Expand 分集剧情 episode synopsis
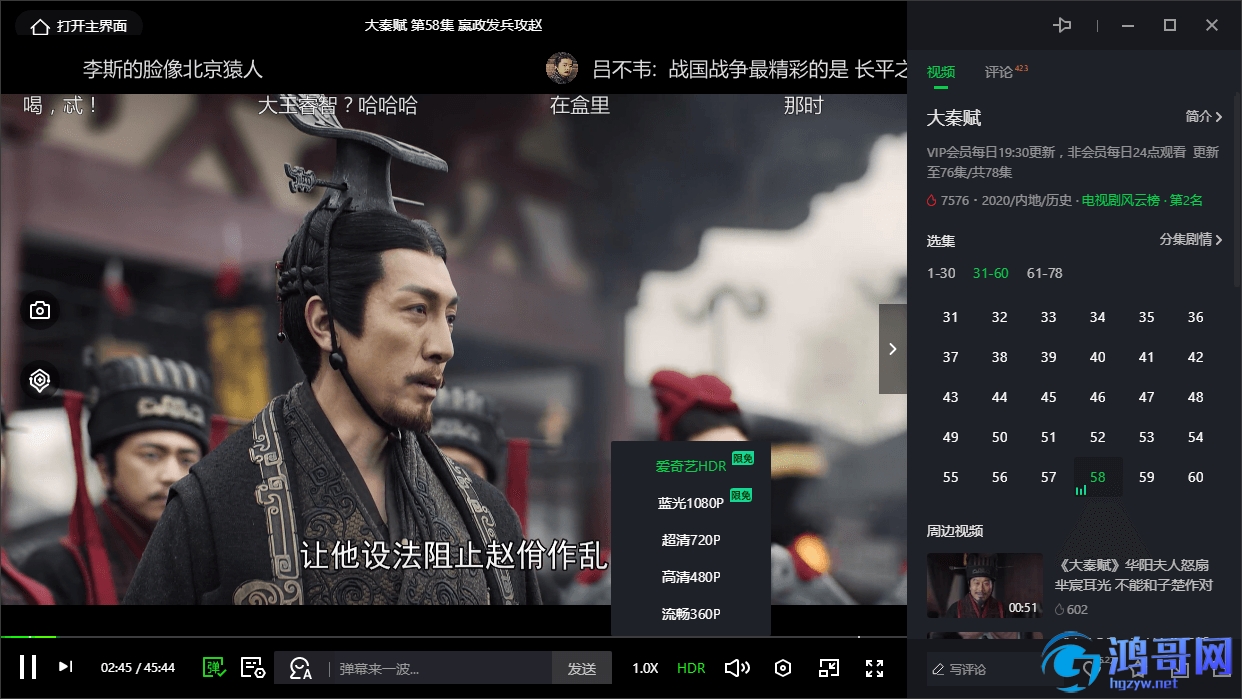 [x=1191, y=240]
